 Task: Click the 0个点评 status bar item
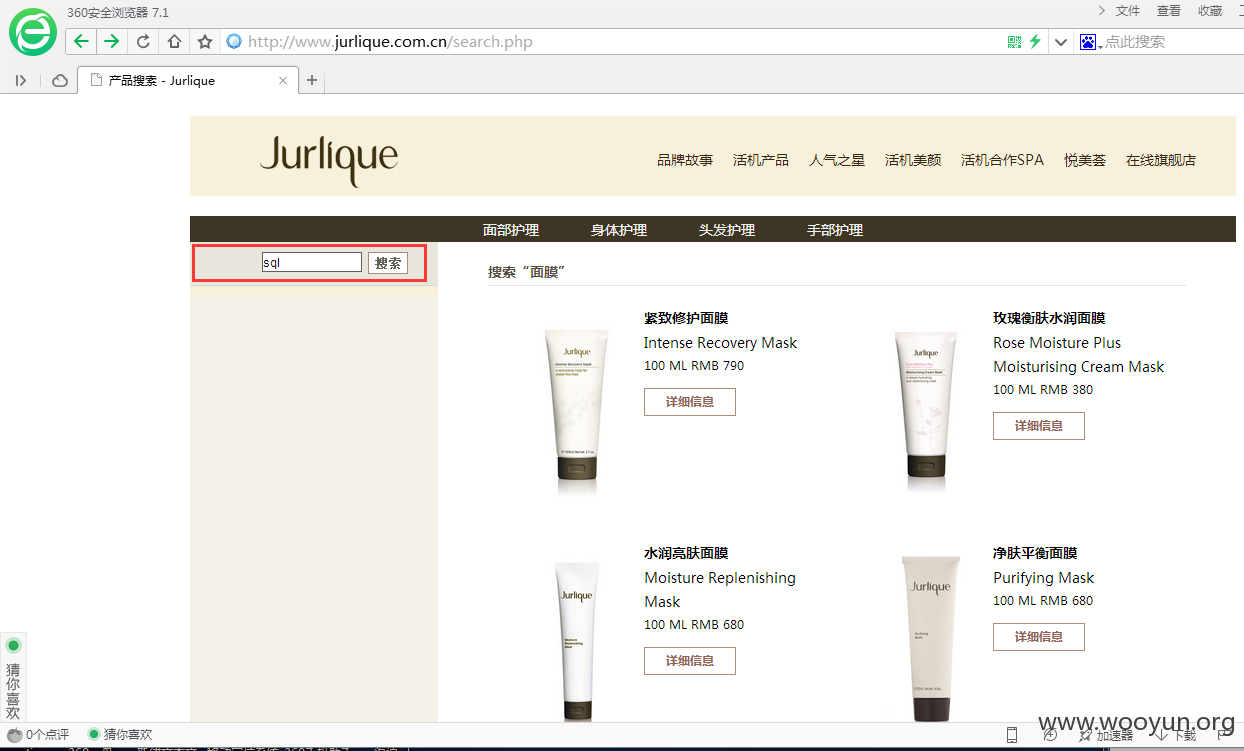tap(38, 735)
